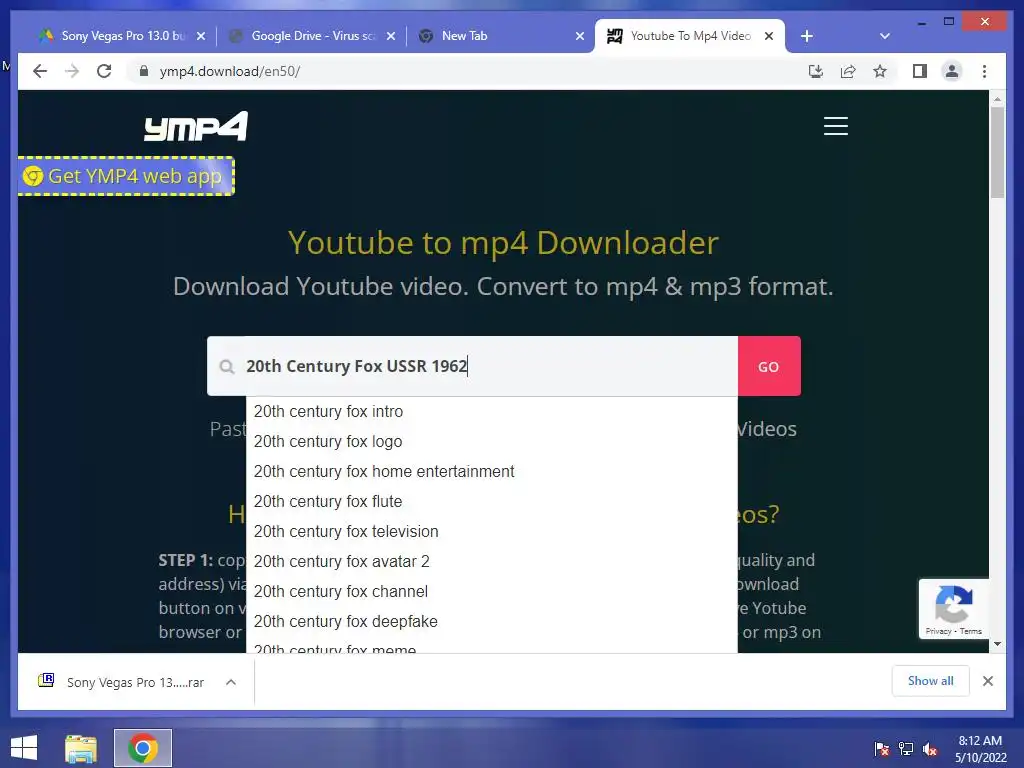Screen dimensions: 1024x768
Task: Click the muted volume tray icon
Action: pos(930,749)
